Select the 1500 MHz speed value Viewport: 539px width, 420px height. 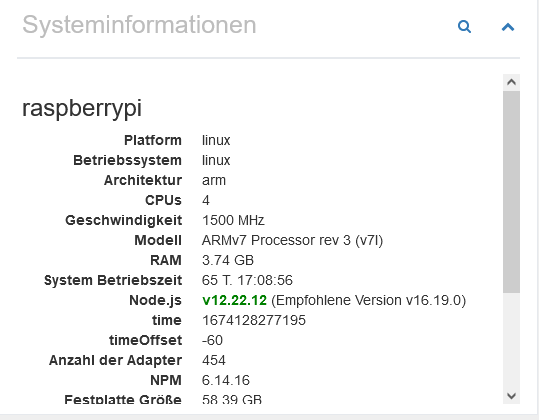(233, 220)
